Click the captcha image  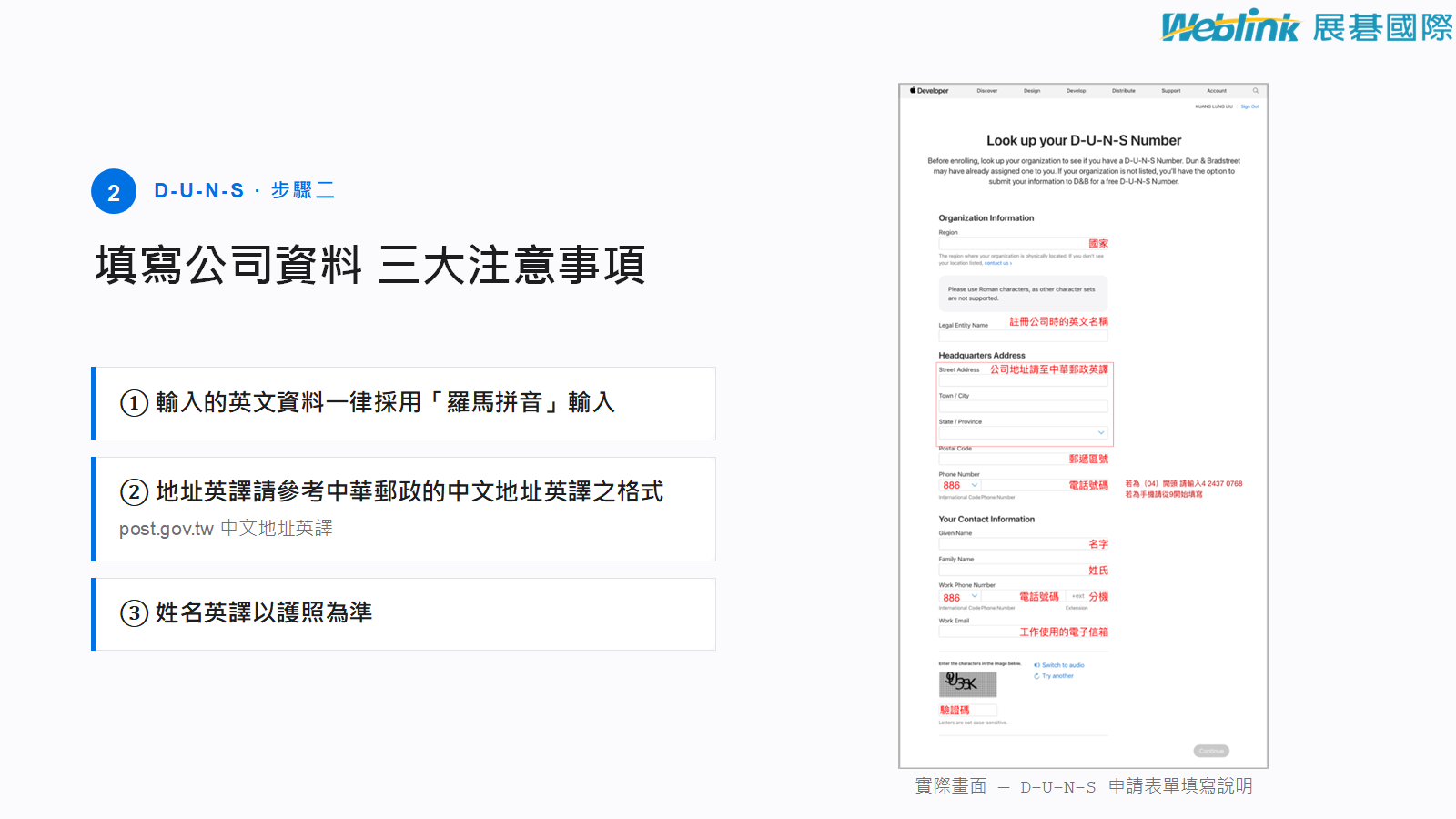[967, 683]
